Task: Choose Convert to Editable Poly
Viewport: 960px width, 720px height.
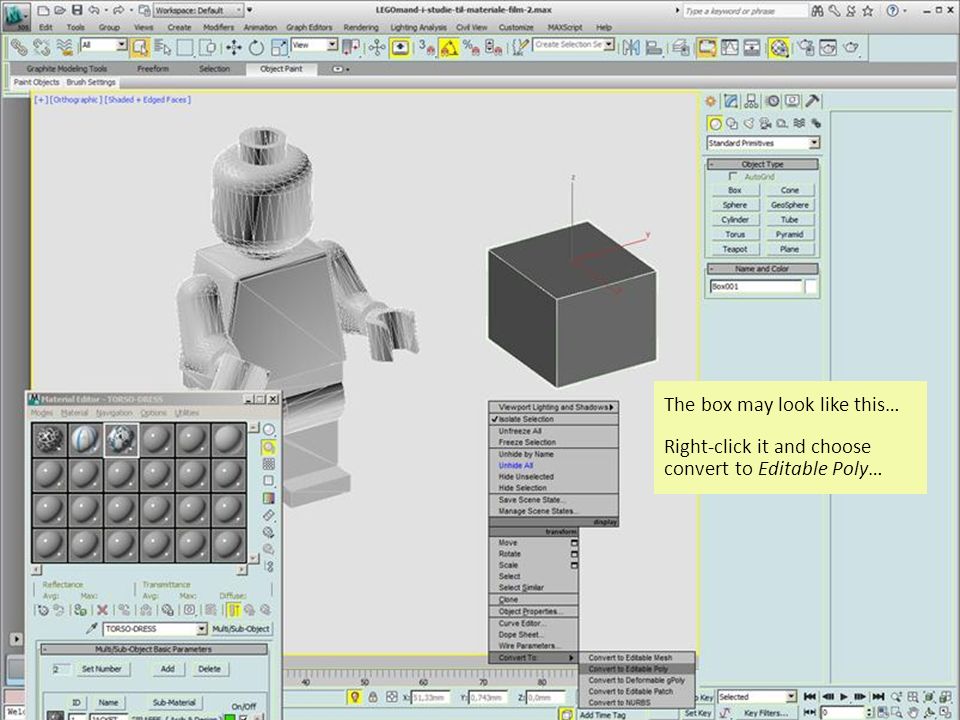Action: pos(637,669)
